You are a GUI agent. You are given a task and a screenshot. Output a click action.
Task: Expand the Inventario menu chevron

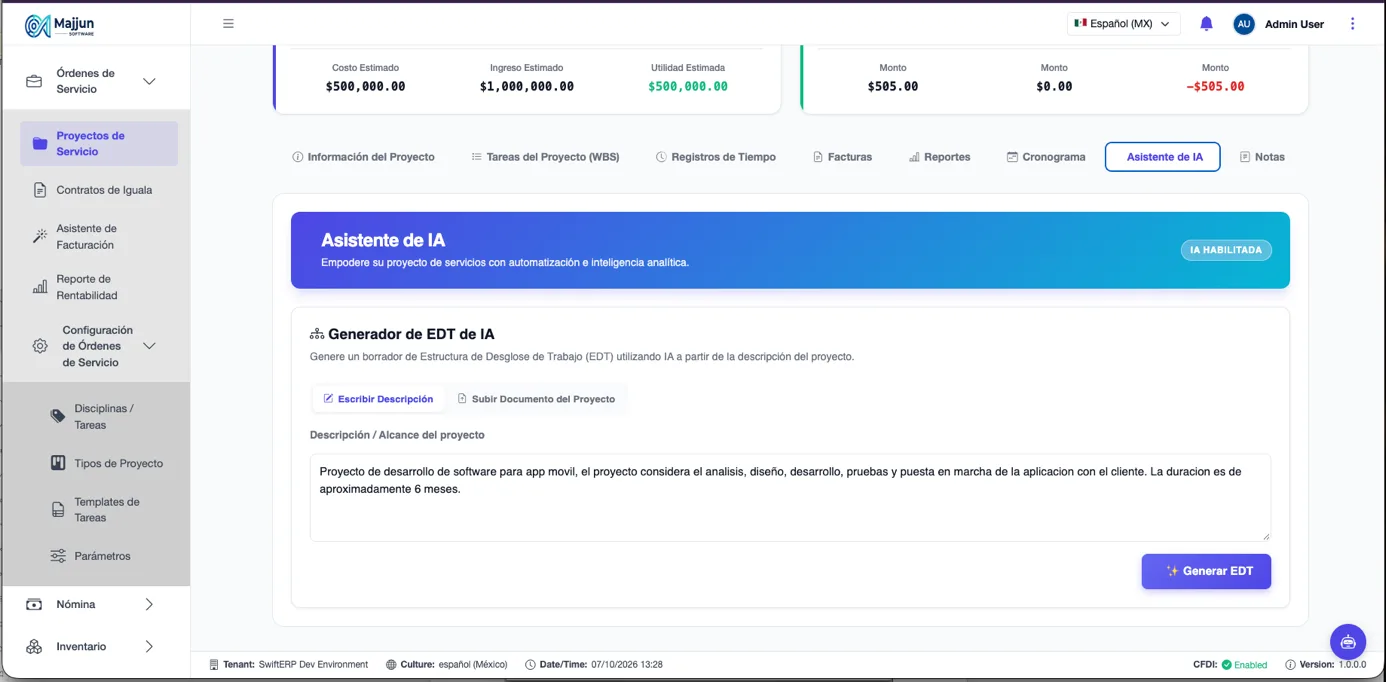tap(149, 647)
